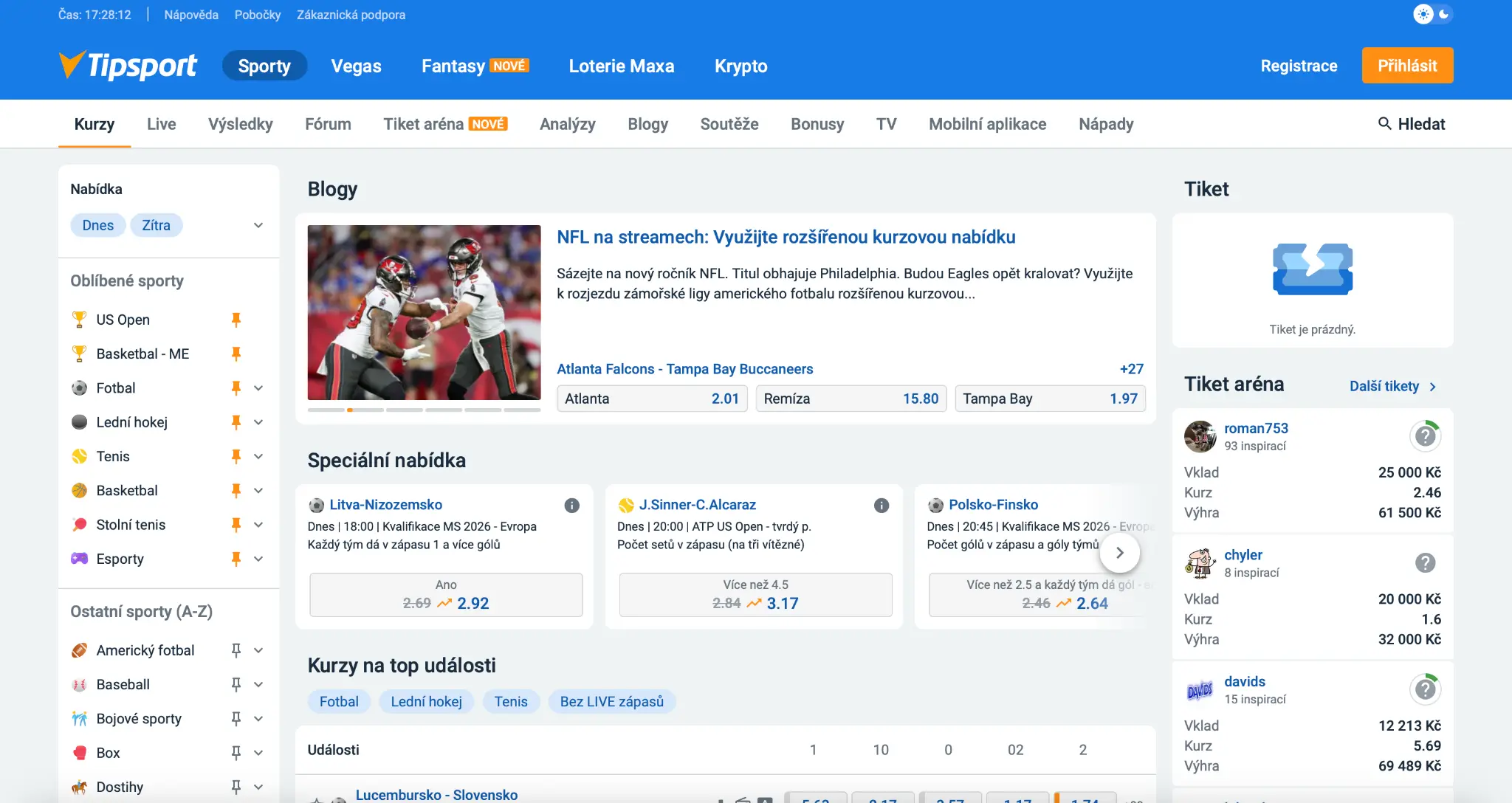Expand the Nabídka date filter chevron

point(258,225)
